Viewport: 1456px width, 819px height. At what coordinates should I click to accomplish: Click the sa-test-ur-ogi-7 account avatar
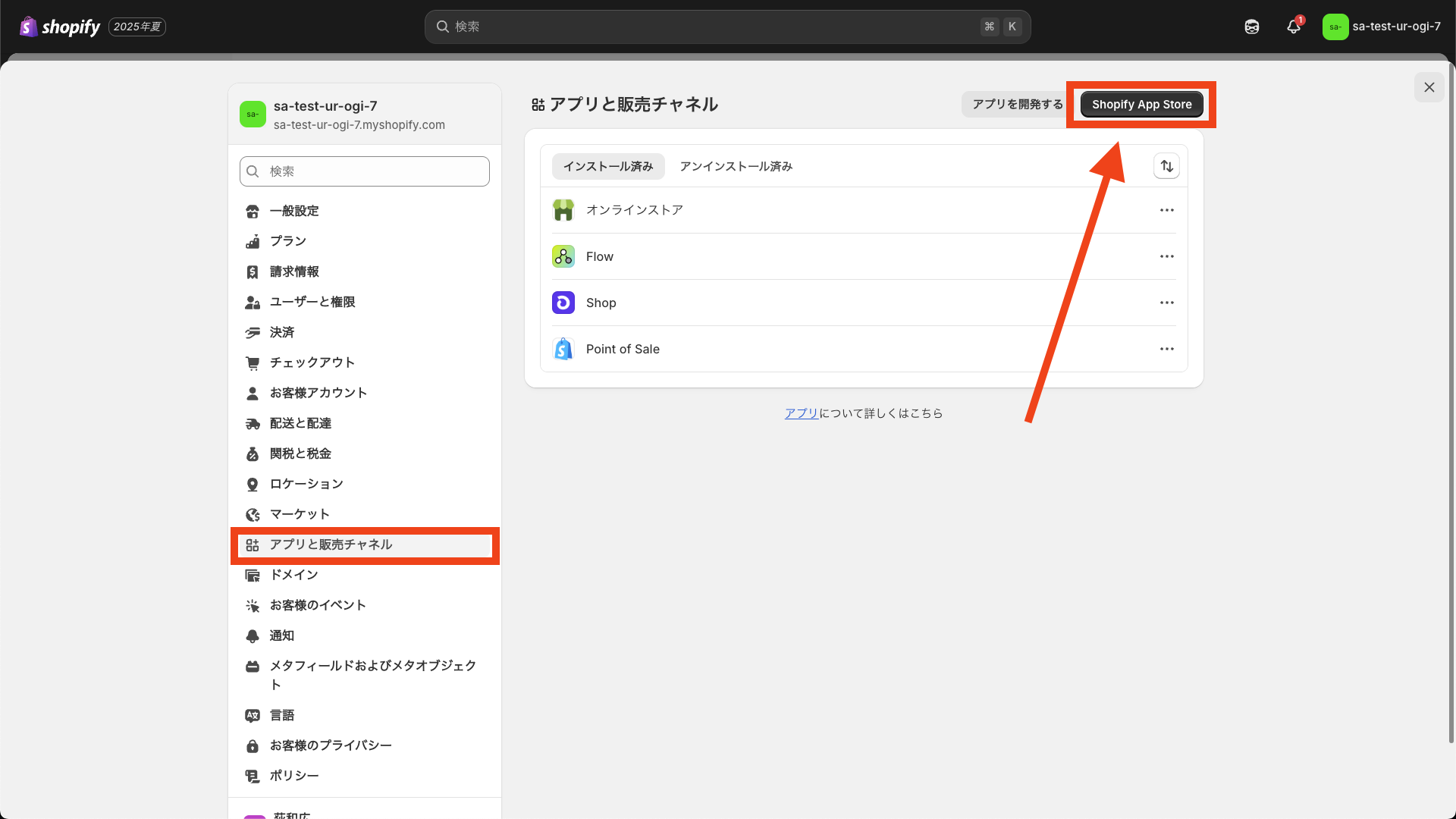(1335, 27)
